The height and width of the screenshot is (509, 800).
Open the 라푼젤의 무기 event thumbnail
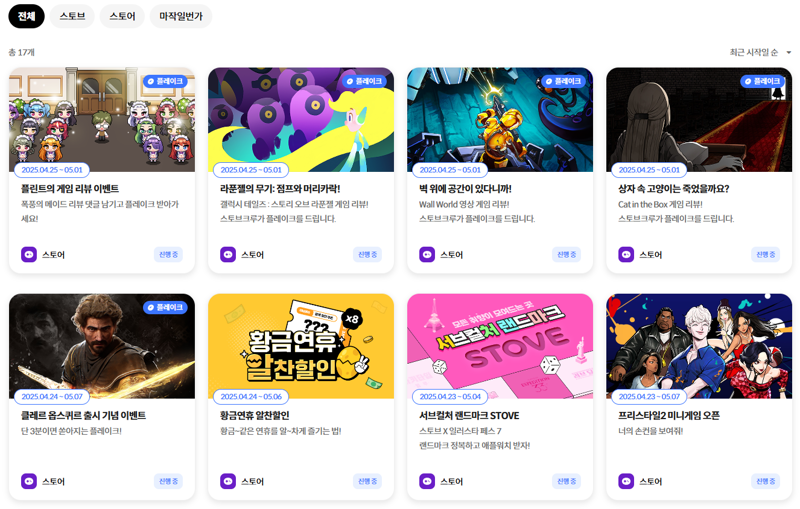301,119
